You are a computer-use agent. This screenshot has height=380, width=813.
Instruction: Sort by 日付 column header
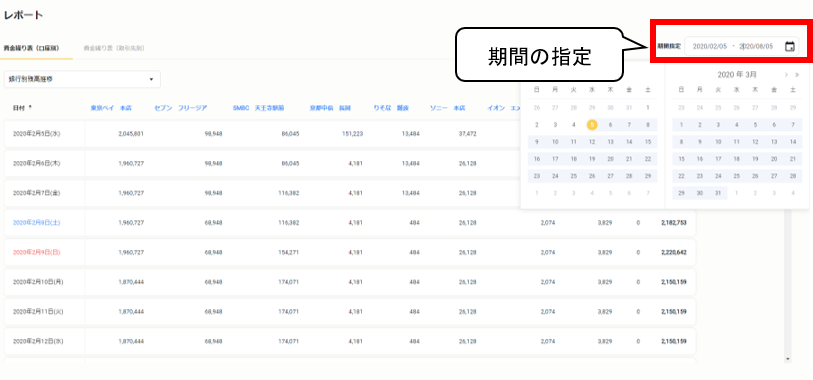pyautogui.click(x=22, y=108)
